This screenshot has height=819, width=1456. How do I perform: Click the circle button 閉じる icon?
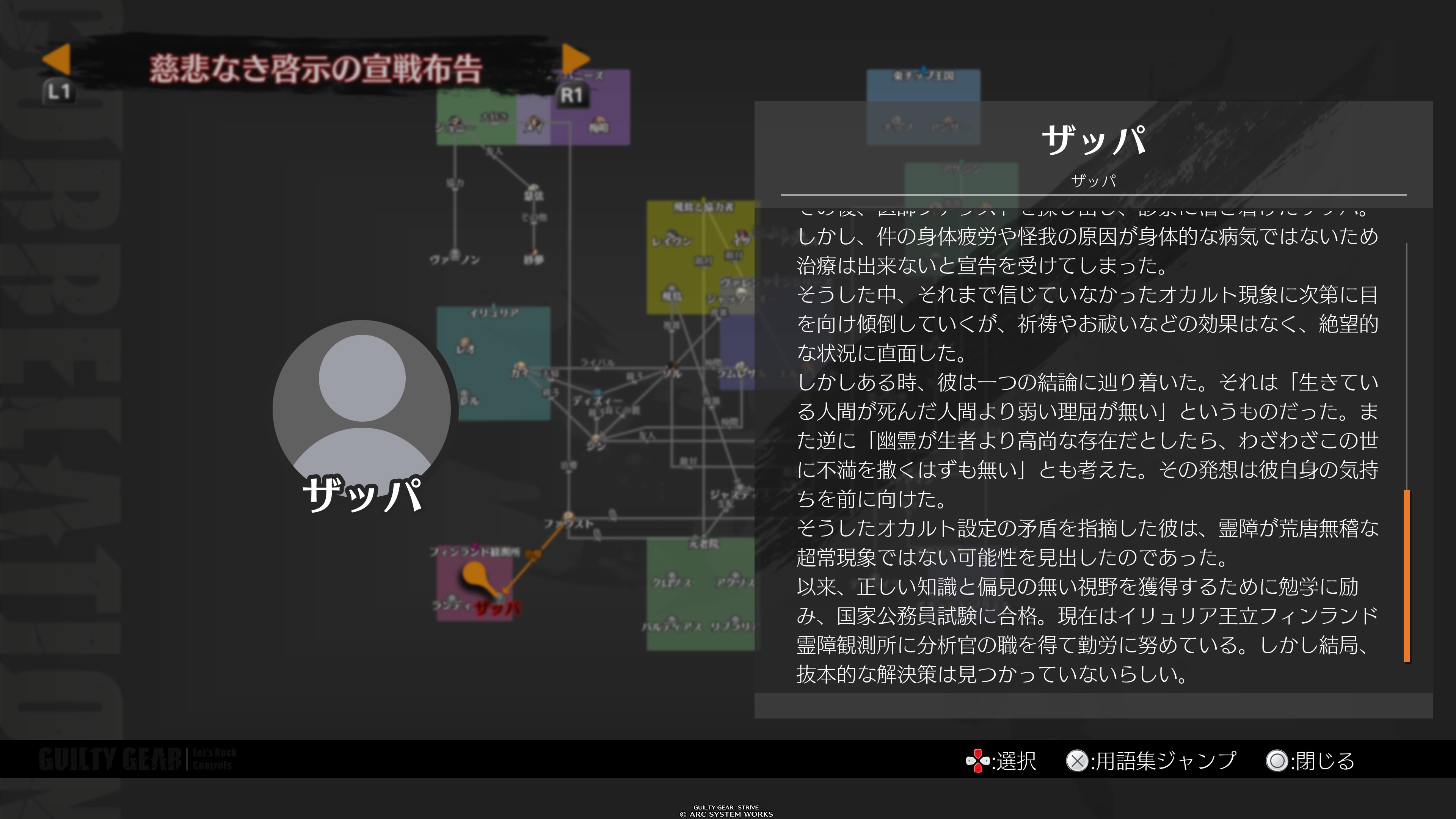(1277, 761)
